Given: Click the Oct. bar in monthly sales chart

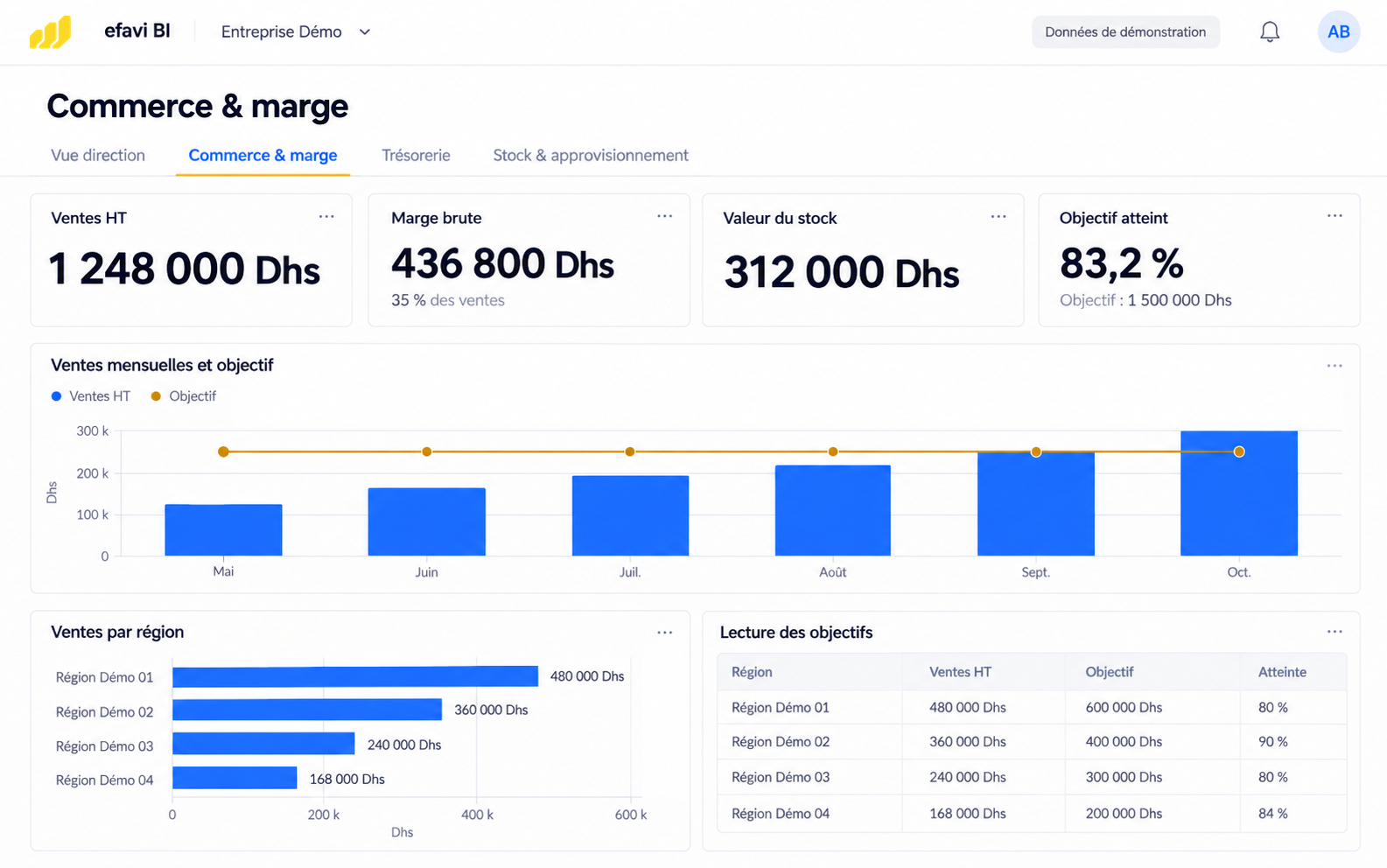Looking at the screenshot, I should pos(1239,493).
